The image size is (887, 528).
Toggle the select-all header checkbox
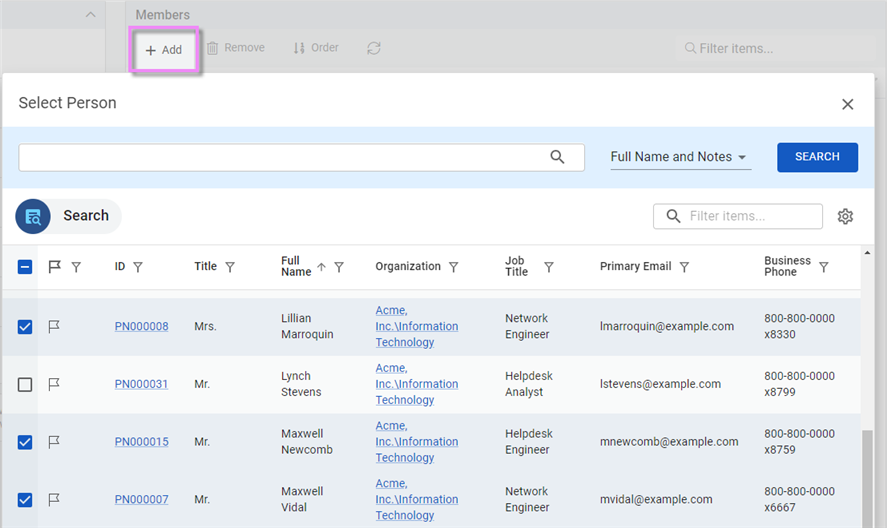[x=25, y=267]
